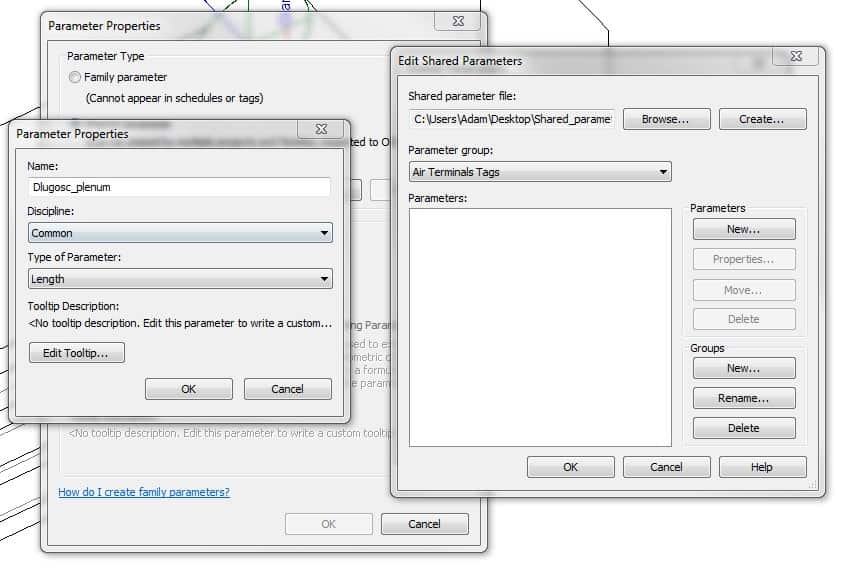843x580 pixels.
Task: Open the Parameter group Air Terminals Tags dropdown
Action: [539, 172]
